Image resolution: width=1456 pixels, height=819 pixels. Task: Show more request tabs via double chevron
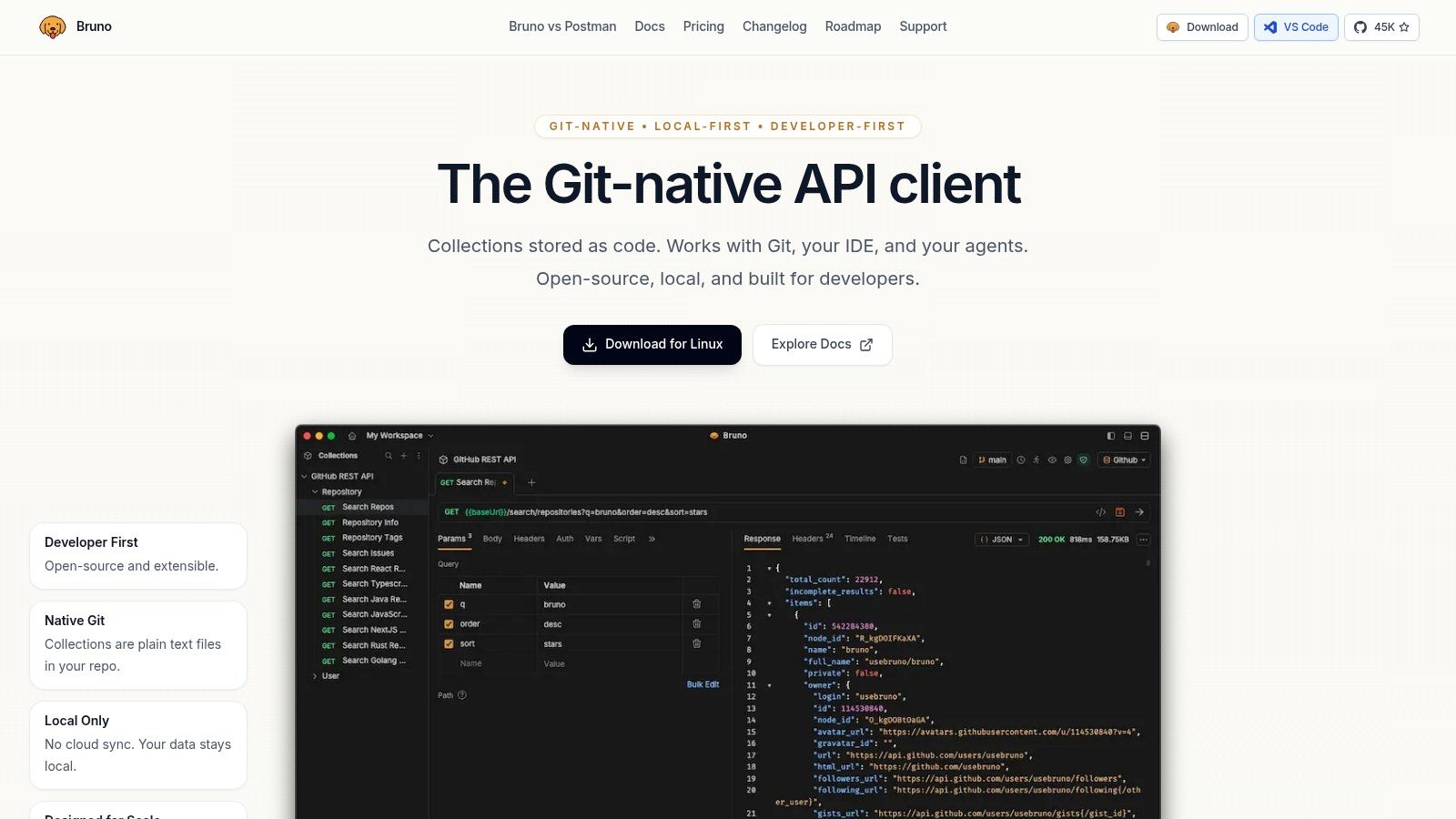(x=652, y=539)
